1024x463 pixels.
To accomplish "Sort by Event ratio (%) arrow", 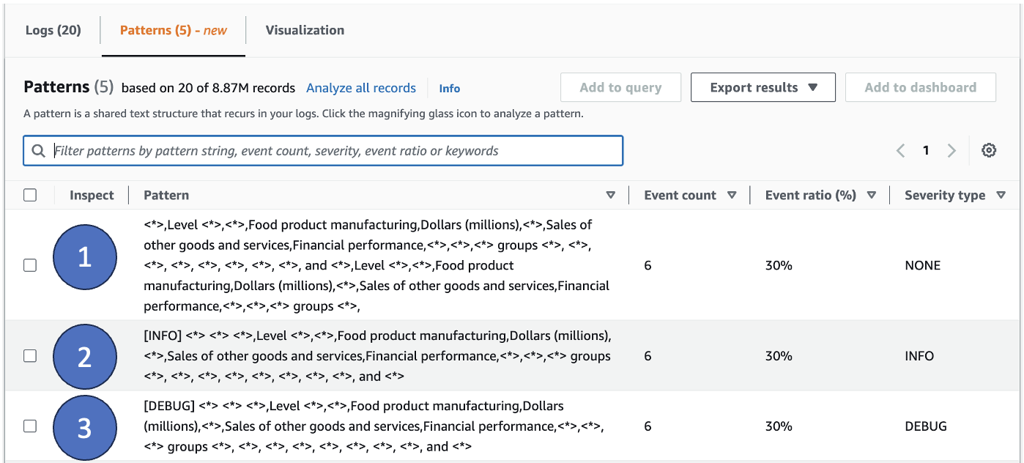I will tap(871, 195).
